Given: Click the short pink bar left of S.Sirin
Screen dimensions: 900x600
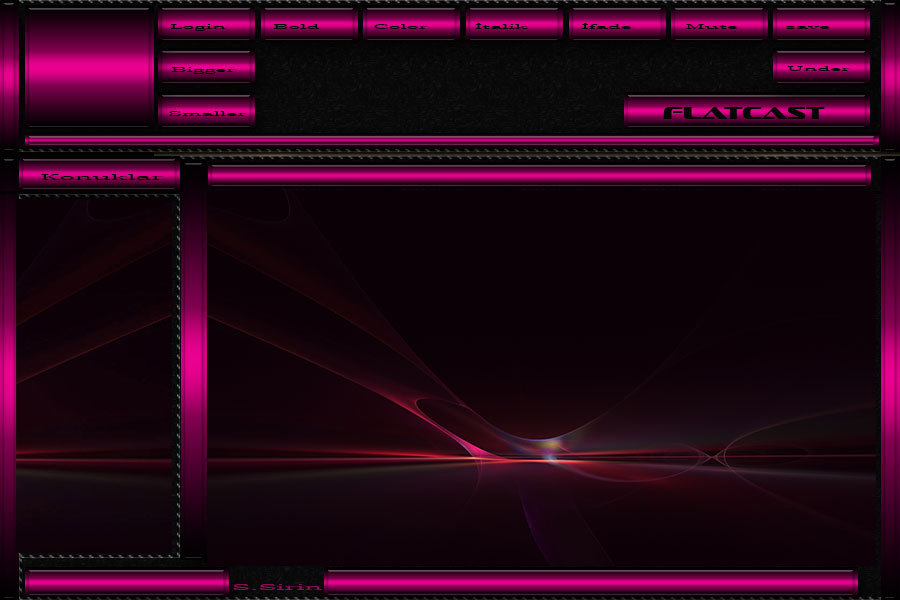Looking at the screenshot, I should click(x=126, y=583).
